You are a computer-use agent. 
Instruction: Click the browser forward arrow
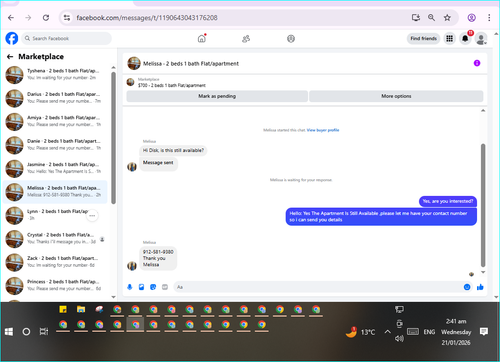[x=28, y=18]
